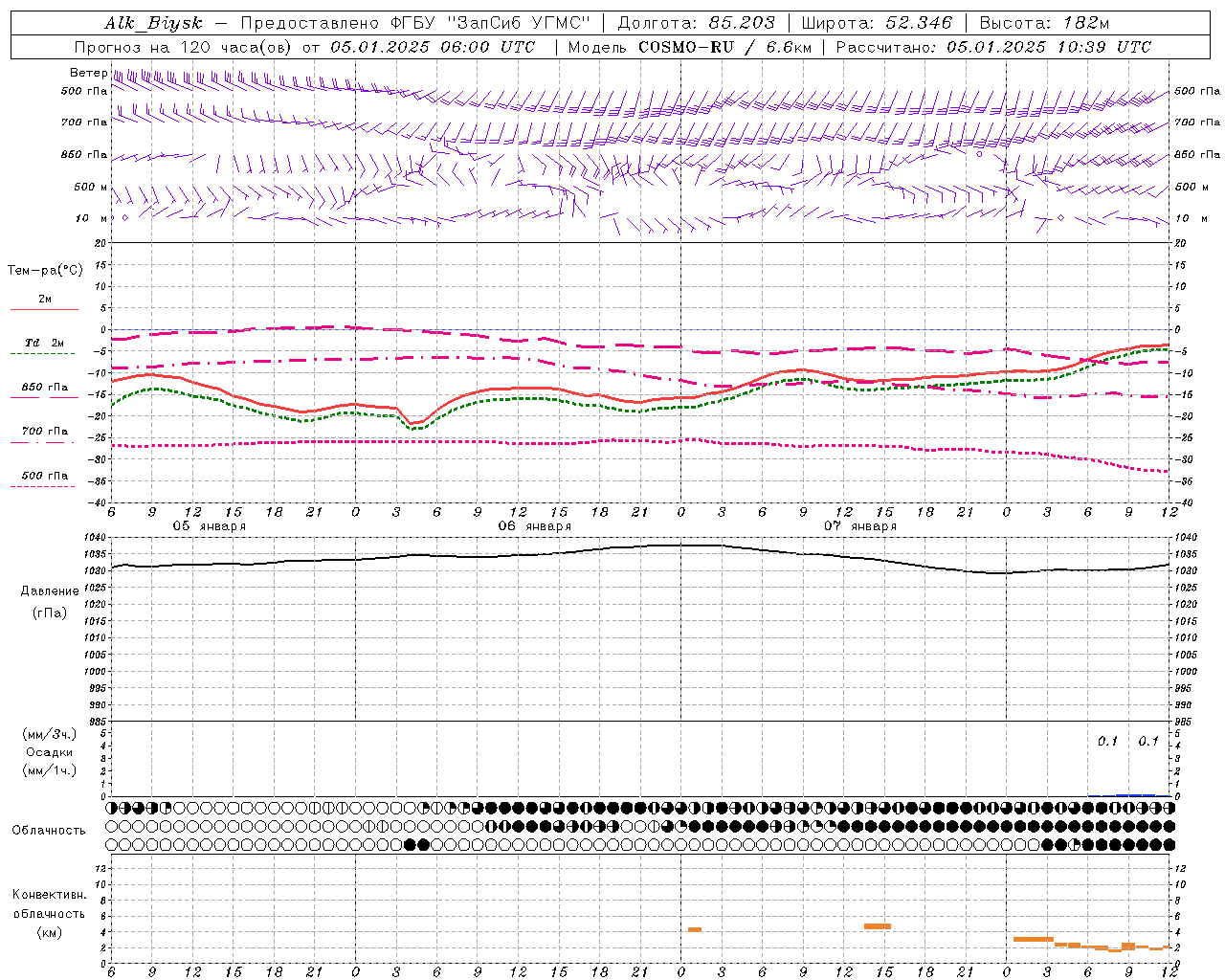Click the Долгота: 85.203 longitude value

click(x=697, y=23)
